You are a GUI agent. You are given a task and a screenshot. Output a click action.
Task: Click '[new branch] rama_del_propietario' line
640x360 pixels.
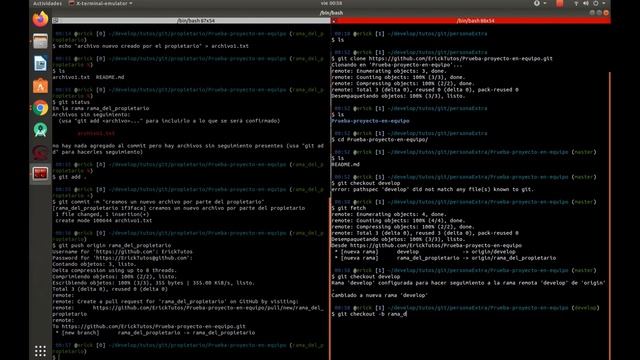(x=155, y=333)
